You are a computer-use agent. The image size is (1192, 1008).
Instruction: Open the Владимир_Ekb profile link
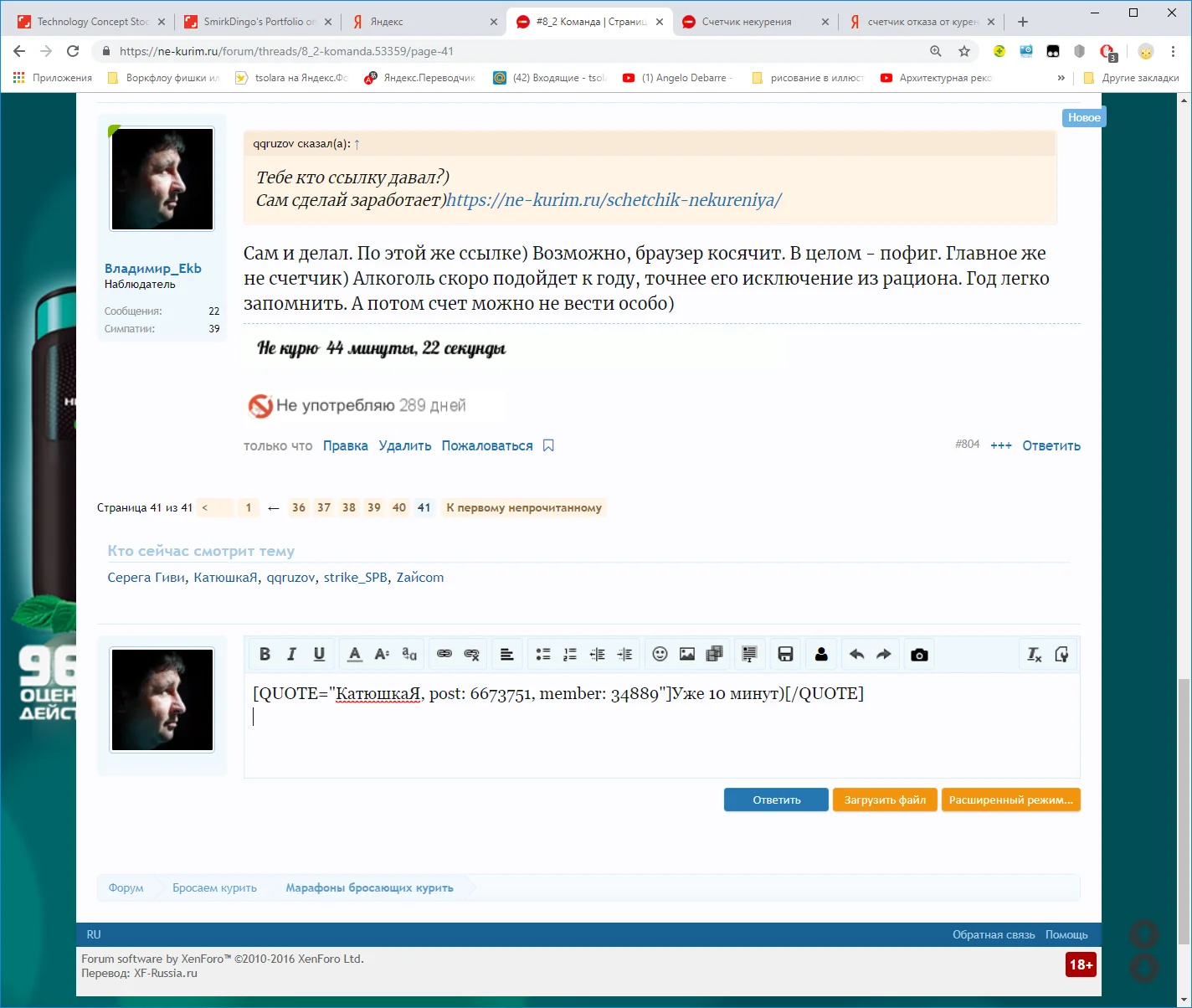[x=153, y=268]
